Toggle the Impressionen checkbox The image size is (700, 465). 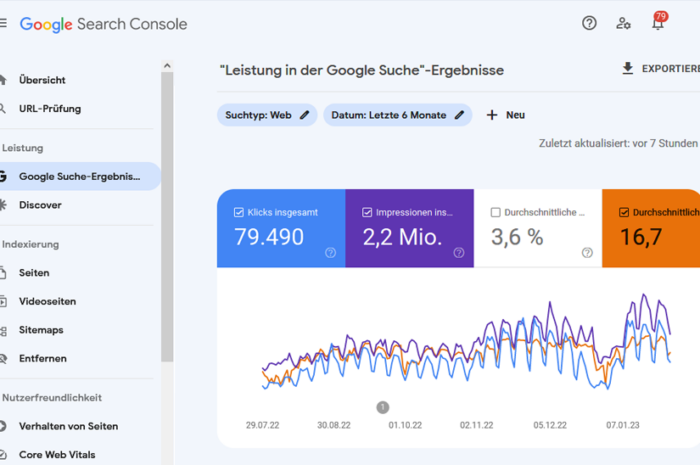(x=367, y=212)
